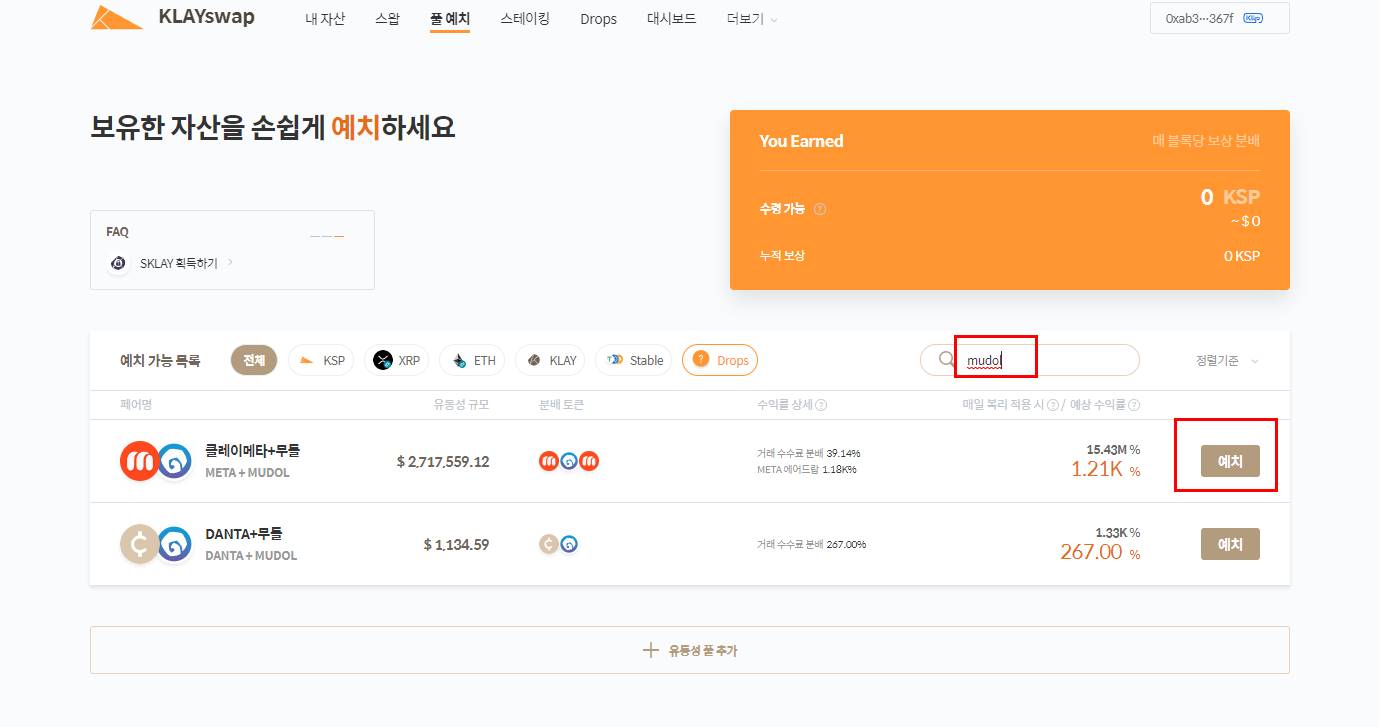Image resolution: width=1379 pixels, height=727 pixels.
Task: Expand the 더보기 menu
Action: [752, 18]
